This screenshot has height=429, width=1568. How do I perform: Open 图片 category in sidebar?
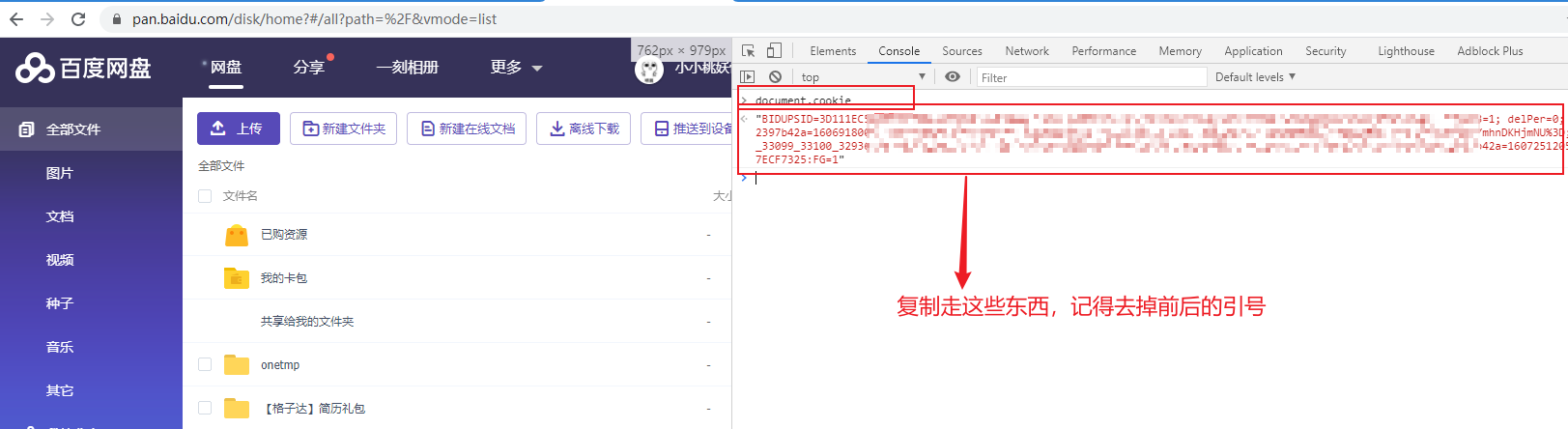[x=60, y=173]
